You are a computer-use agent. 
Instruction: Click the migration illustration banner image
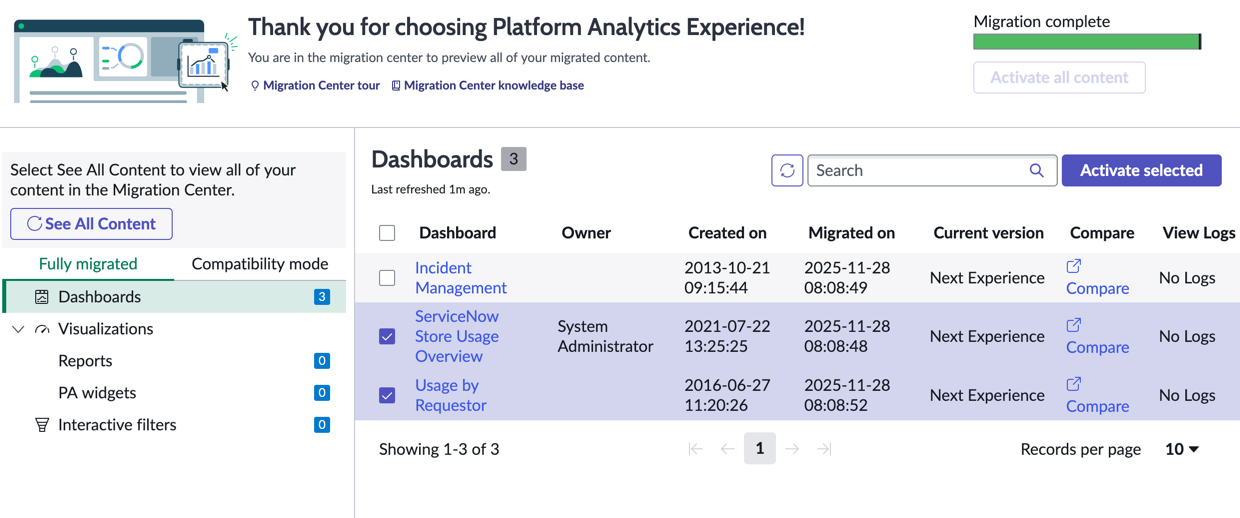[126, 61]
